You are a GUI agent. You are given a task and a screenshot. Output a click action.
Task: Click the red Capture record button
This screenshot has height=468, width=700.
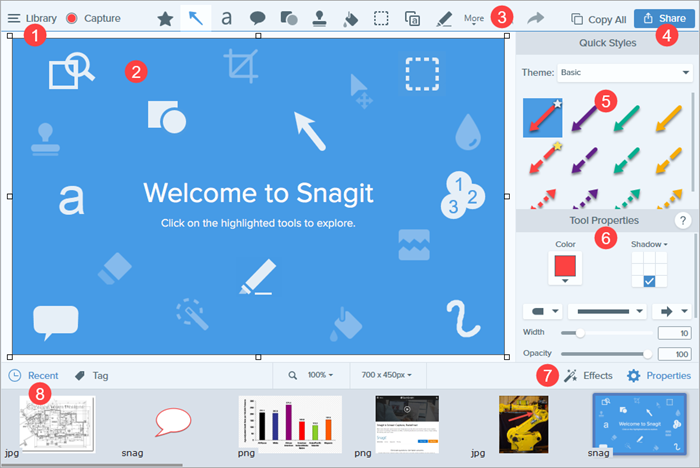[72, 18]
